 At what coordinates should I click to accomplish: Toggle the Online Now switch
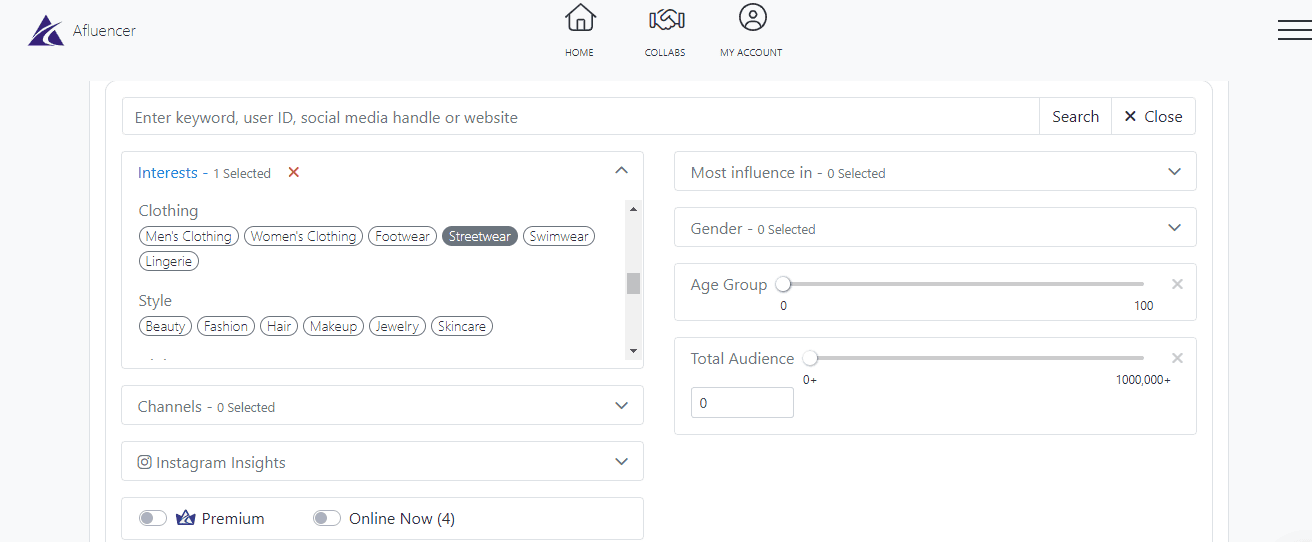[327, 518]
